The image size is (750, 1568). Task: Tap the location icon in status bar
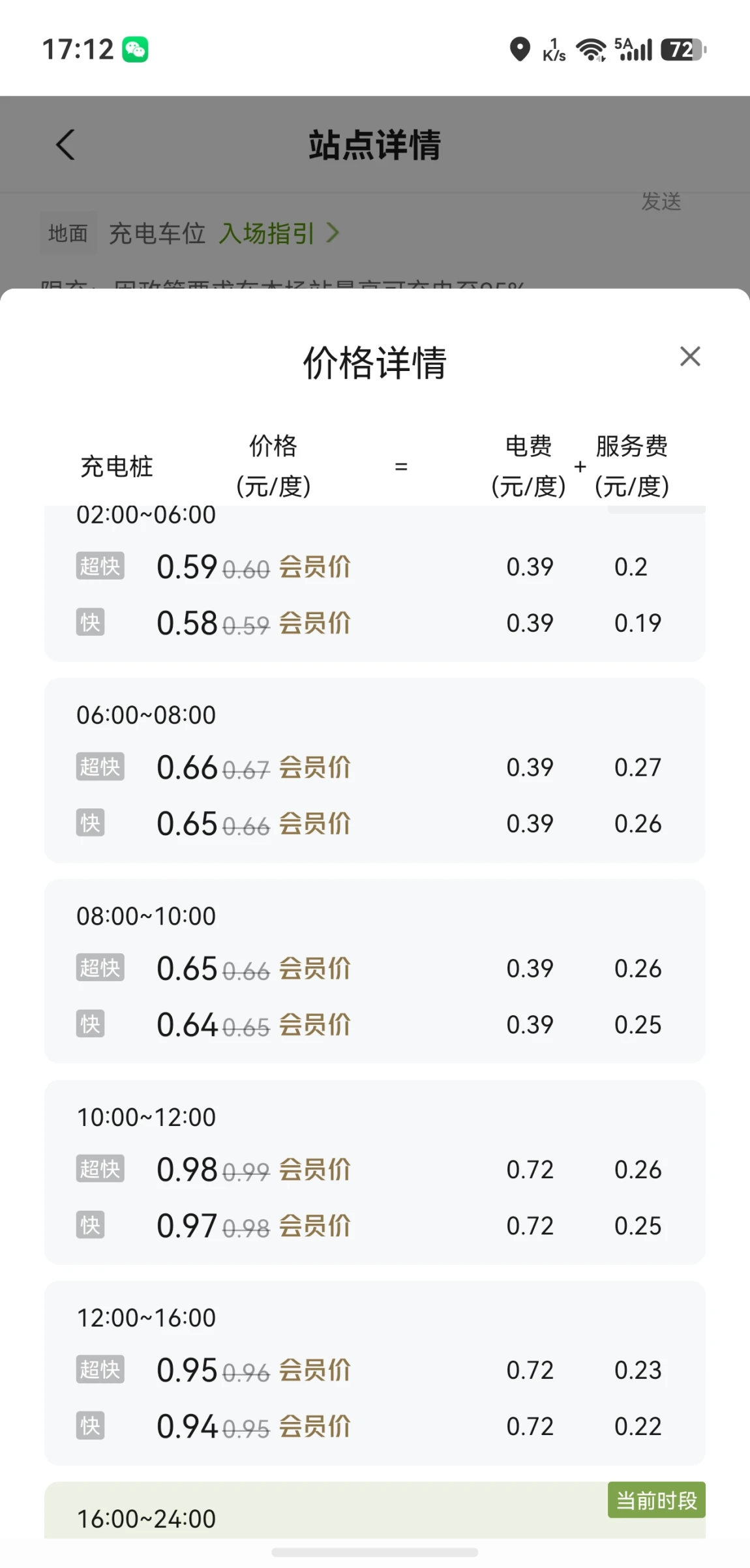click(x=519, y=50)
